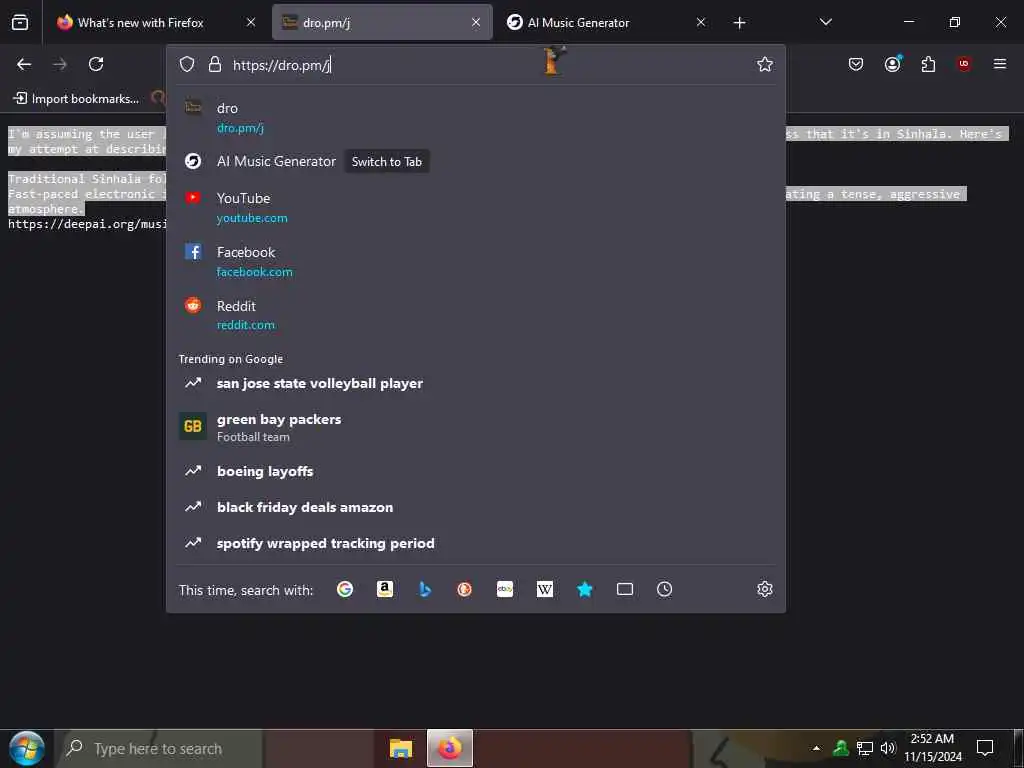Open File Explorer from taskbar
This screenshot has width=1024, height=768.
pos(401,748)
